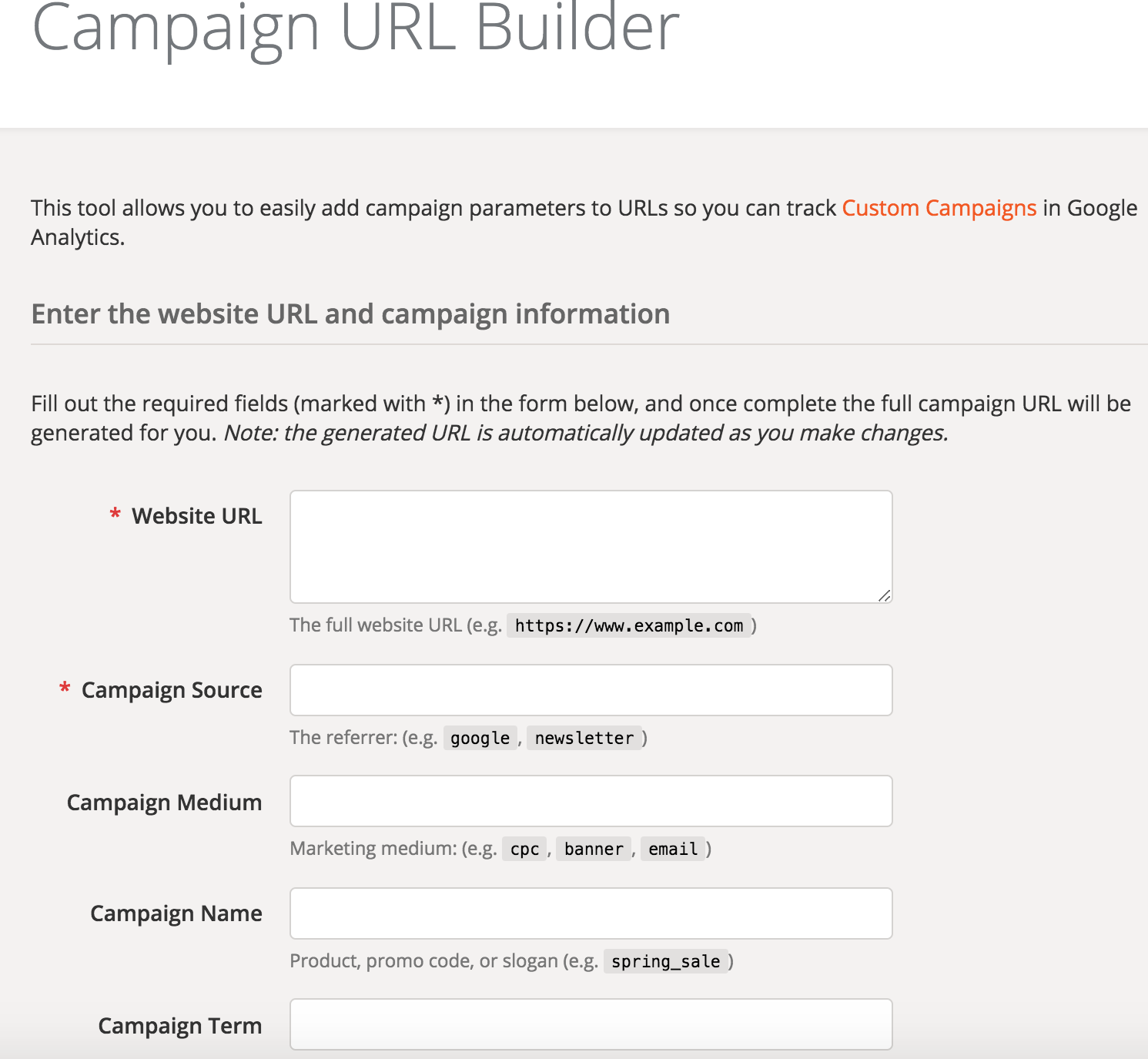Click the Website URL field label

click(x=196, y=516)
